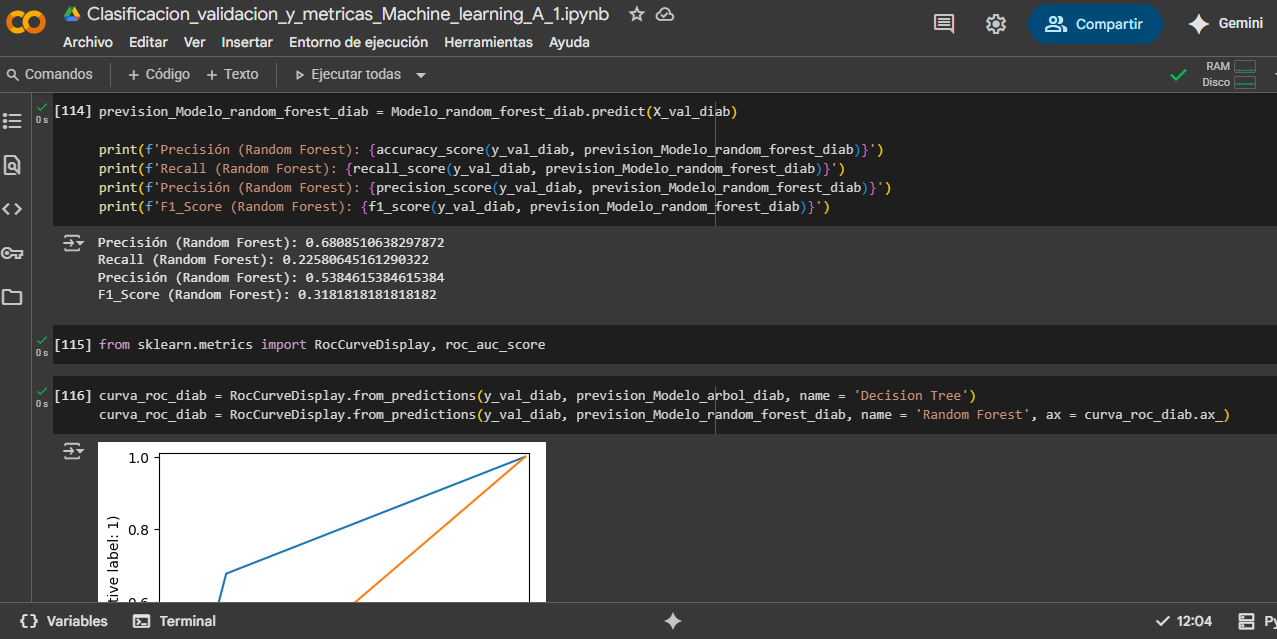
Task: Open the files folder sidebar icon
Action: tap(12, 297)
